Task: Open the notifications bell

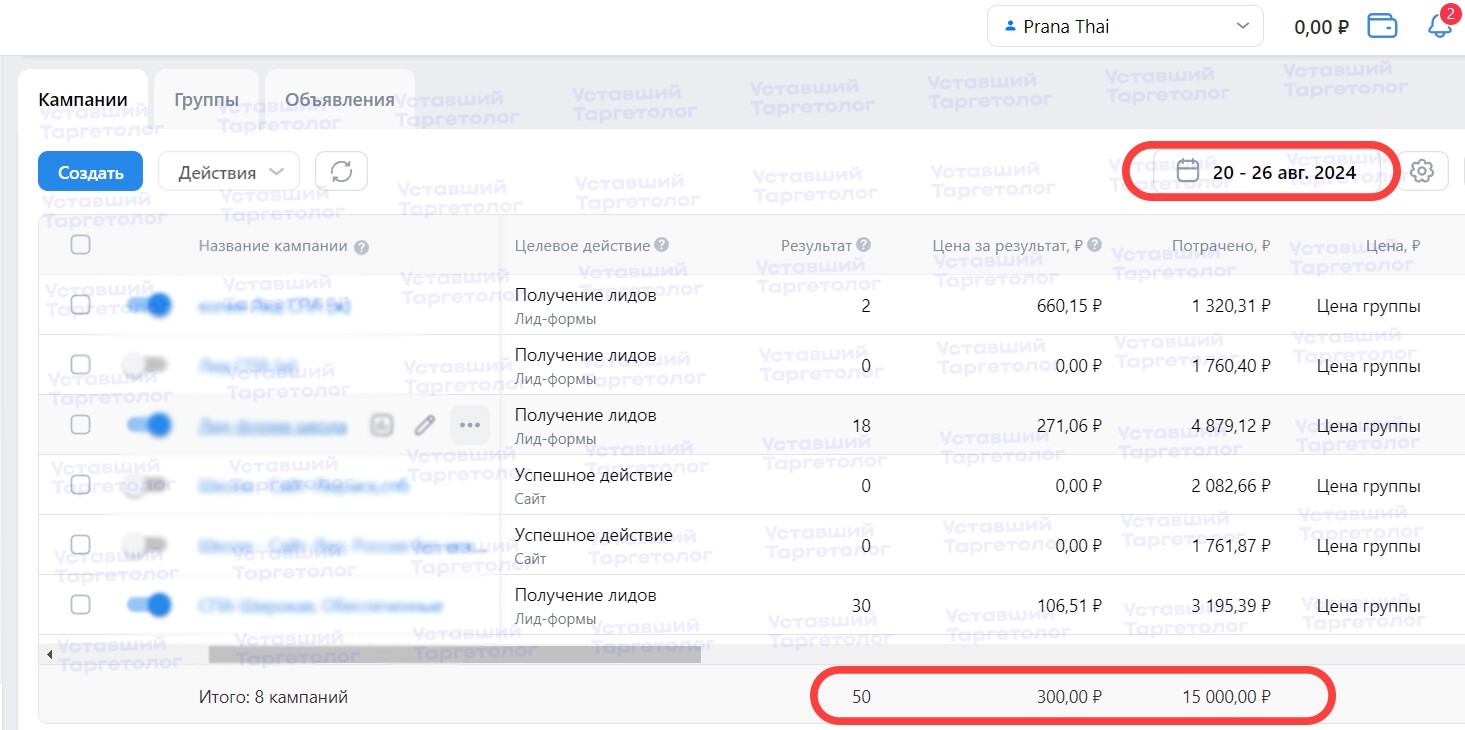Action: tap(1439, 27)
